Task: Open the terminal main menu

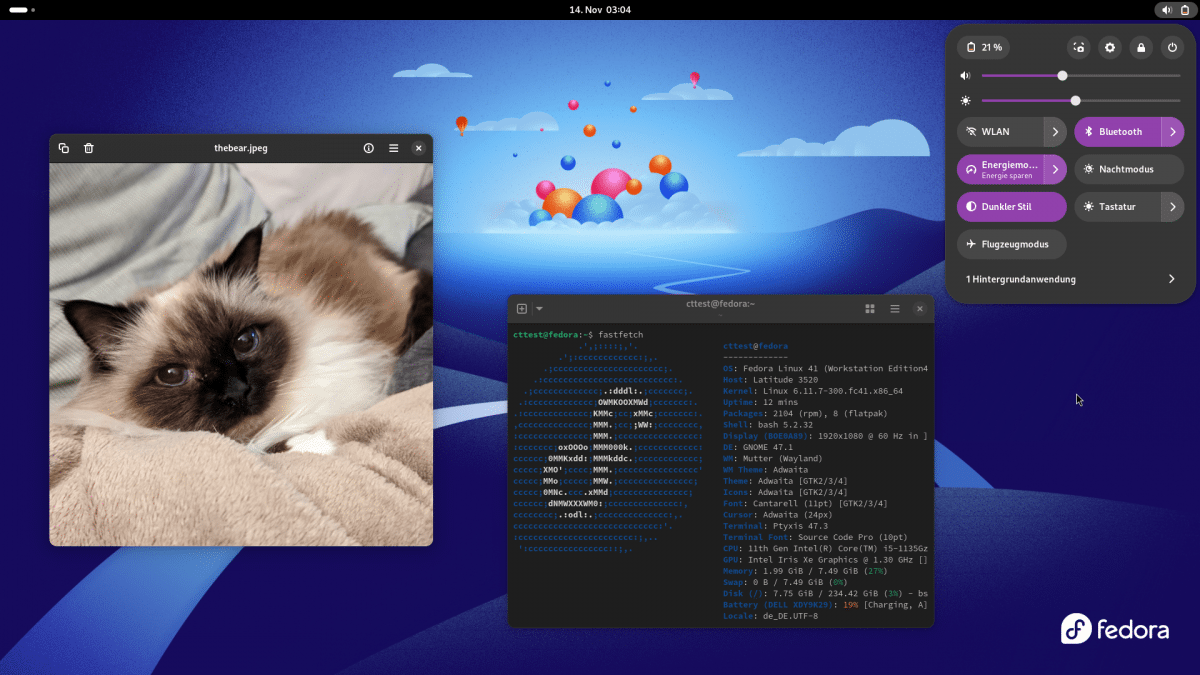Action: point(895,309)
